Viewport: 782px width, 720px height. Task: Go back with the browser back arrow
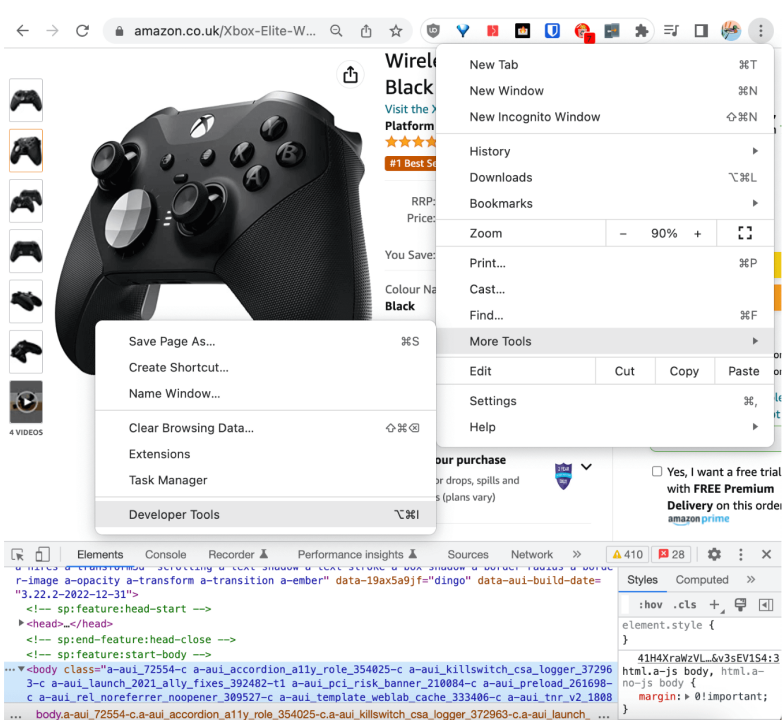22,31
